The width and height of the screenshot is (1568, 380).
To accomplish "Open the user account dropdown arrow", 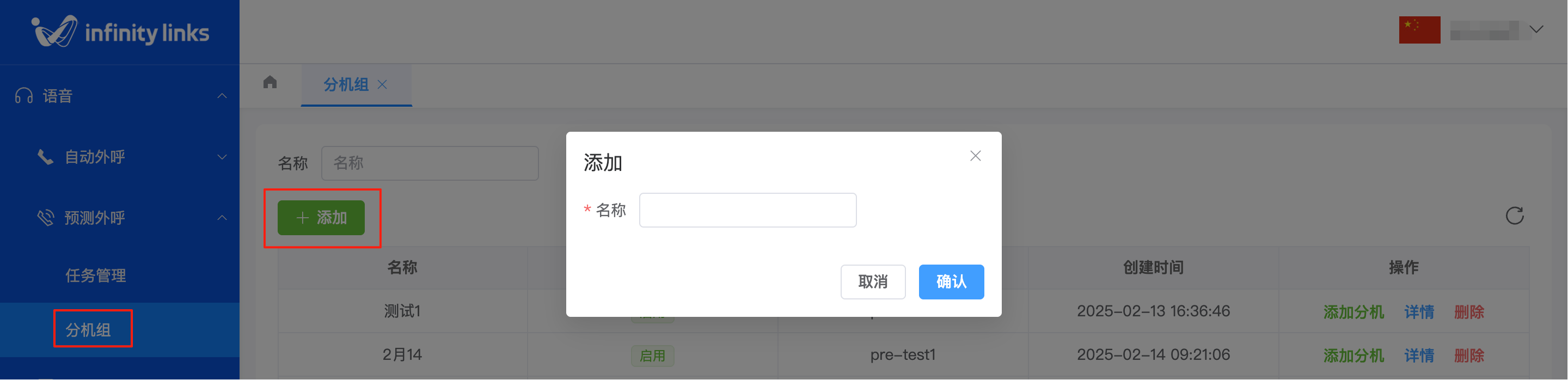I will 1536,29.
